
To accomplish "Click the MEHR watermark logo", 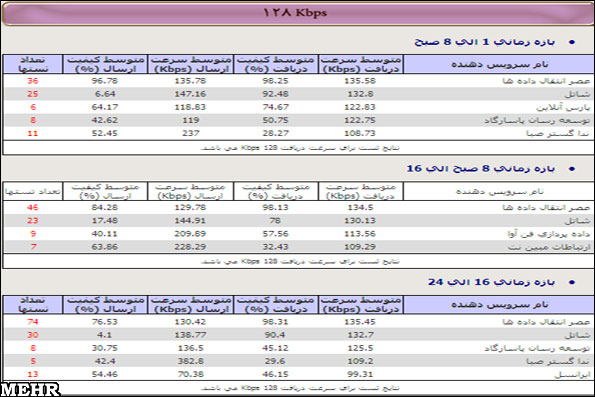I will (x=30, y=389).
